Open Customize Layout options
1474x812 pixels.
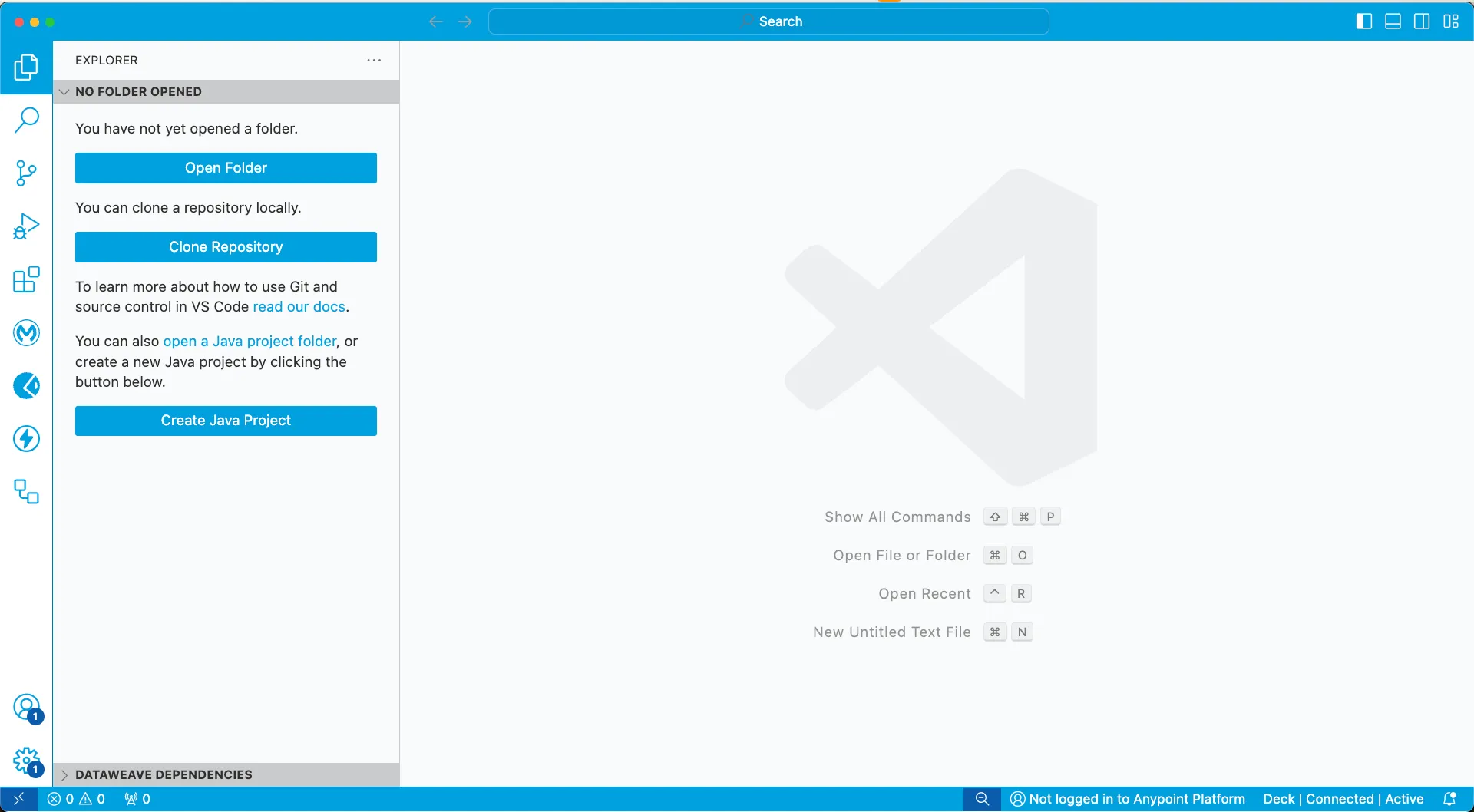point(1451,21)
